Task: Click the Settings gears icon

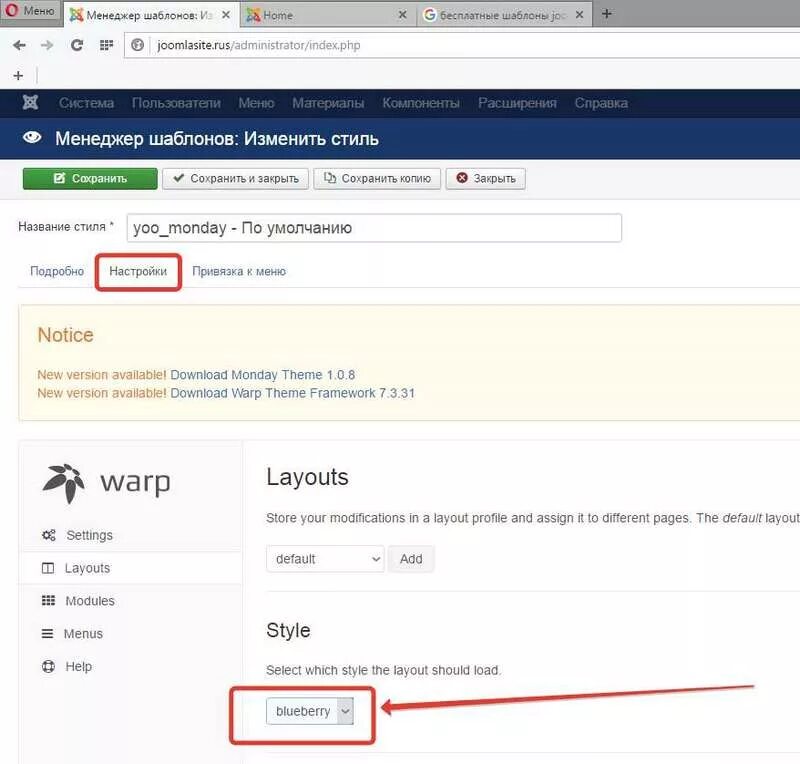Action: pos(48,535)
